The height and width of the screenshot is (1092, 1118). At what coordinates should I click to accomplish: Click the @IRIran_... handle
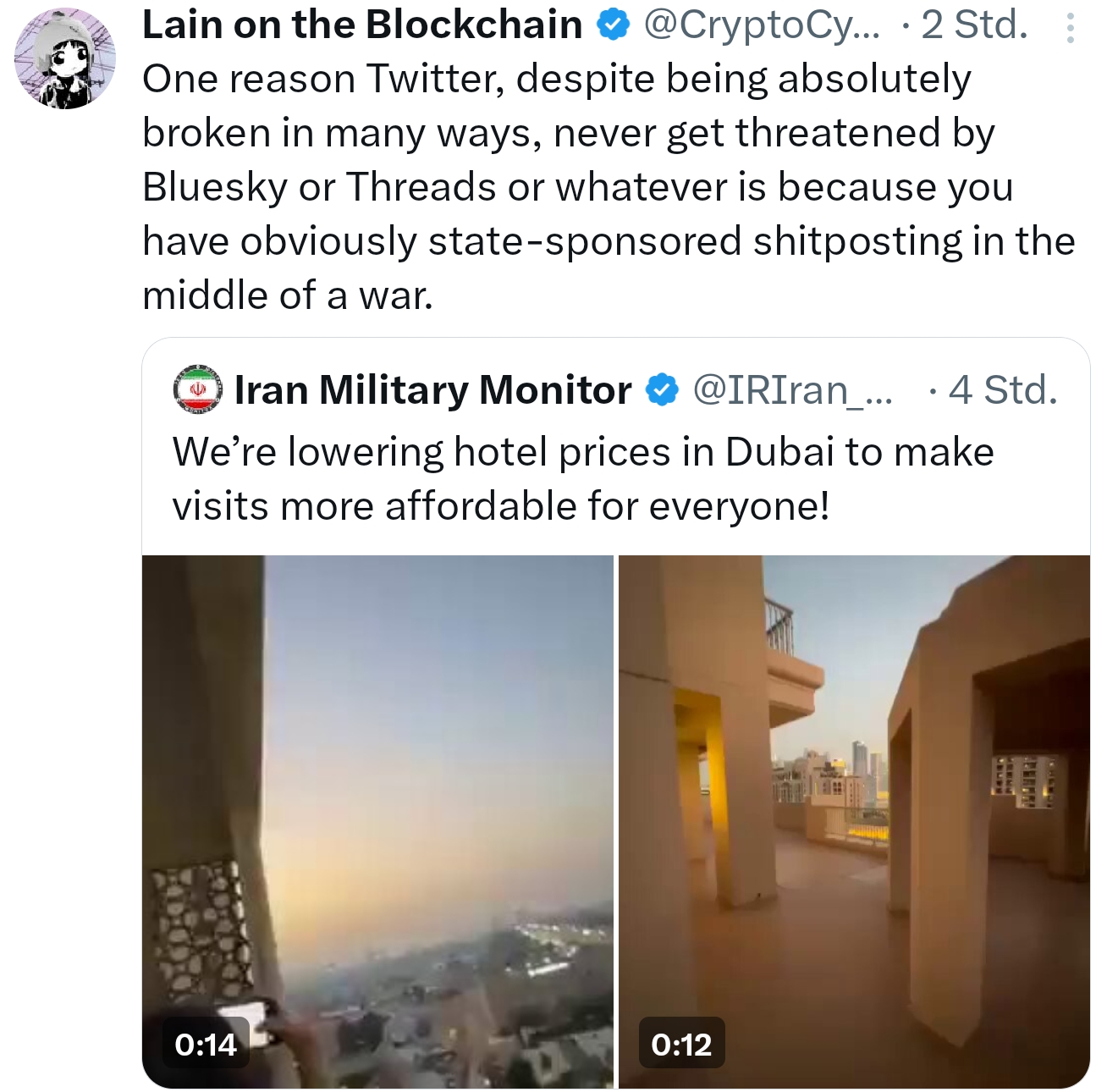pos(792,390)
